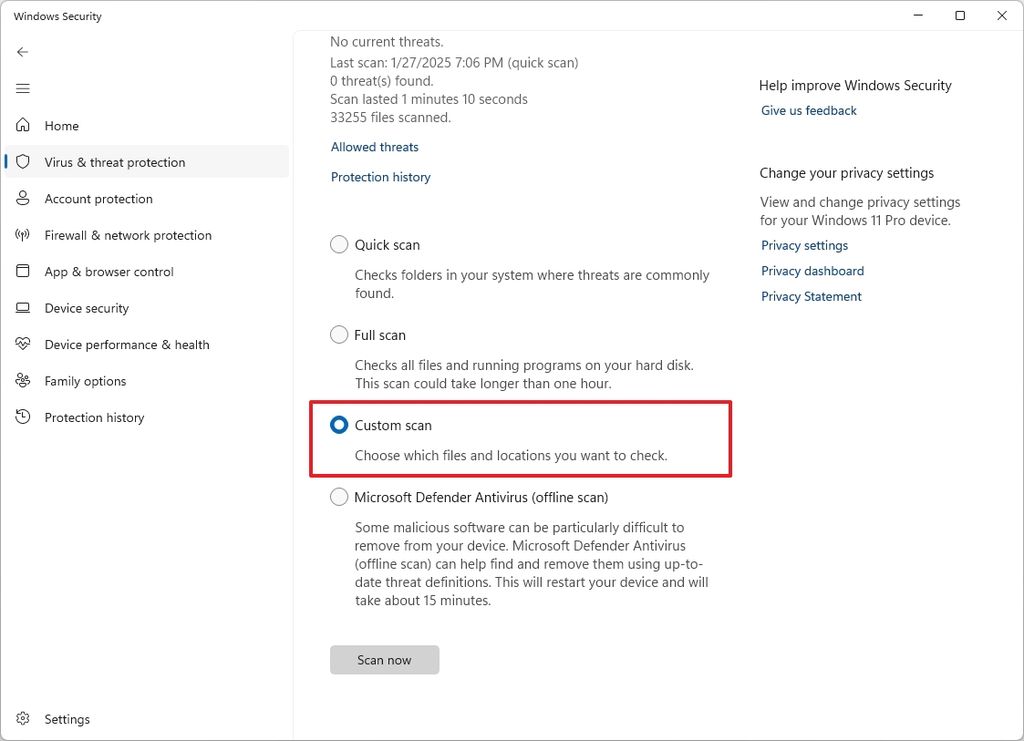Open Firewall & network protection via its icon

coord(22,235)
